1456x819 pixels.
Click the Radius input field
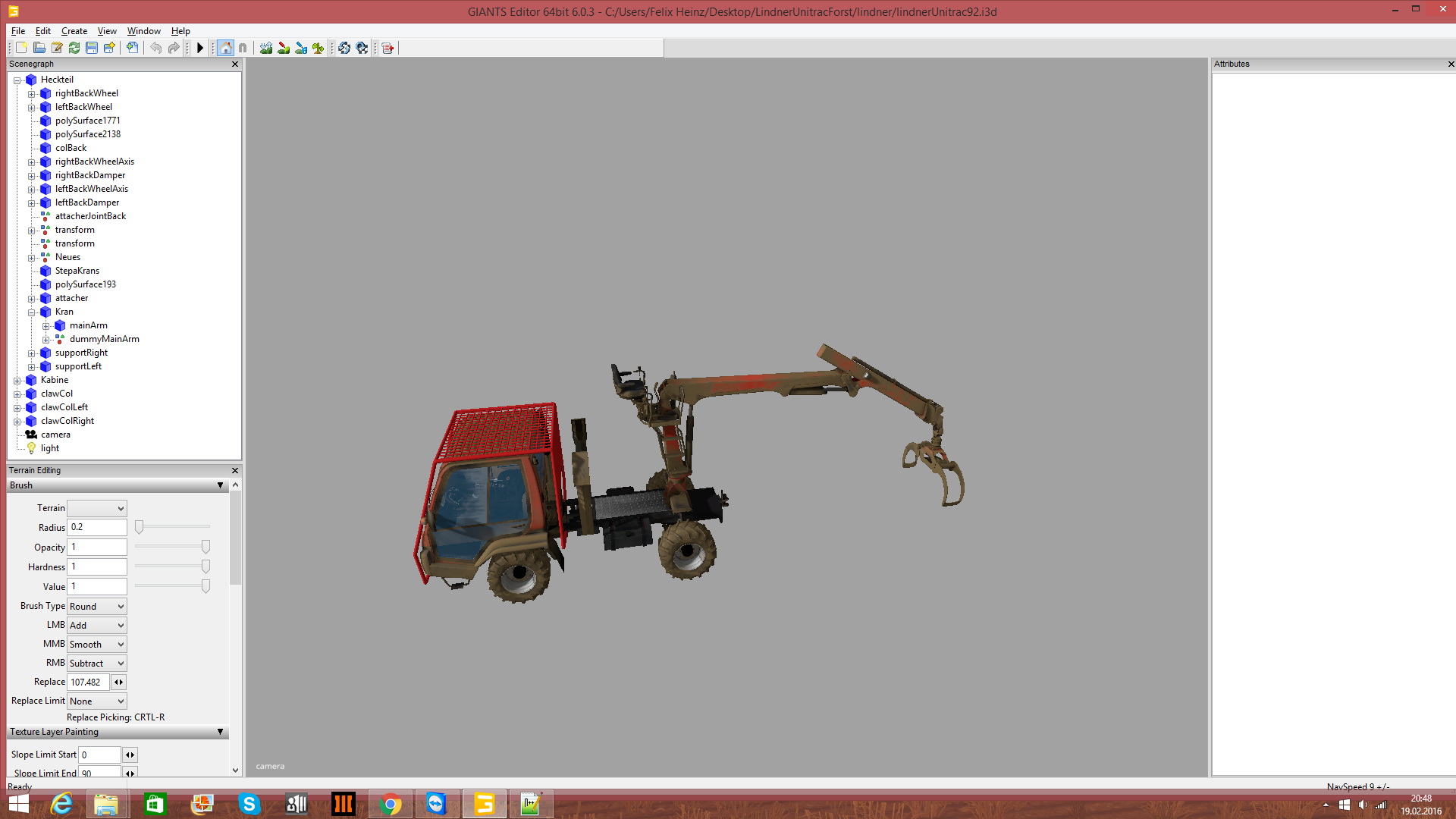coord(97,528)
